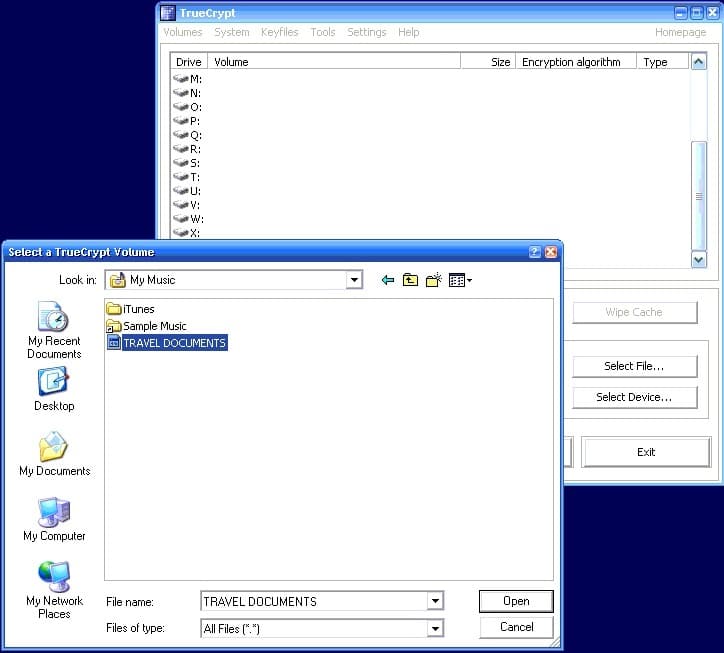Select the TRAVEL DOCUMENTS file
The height and width of the screenshot is (653, 724).
[x=167, y=343]
